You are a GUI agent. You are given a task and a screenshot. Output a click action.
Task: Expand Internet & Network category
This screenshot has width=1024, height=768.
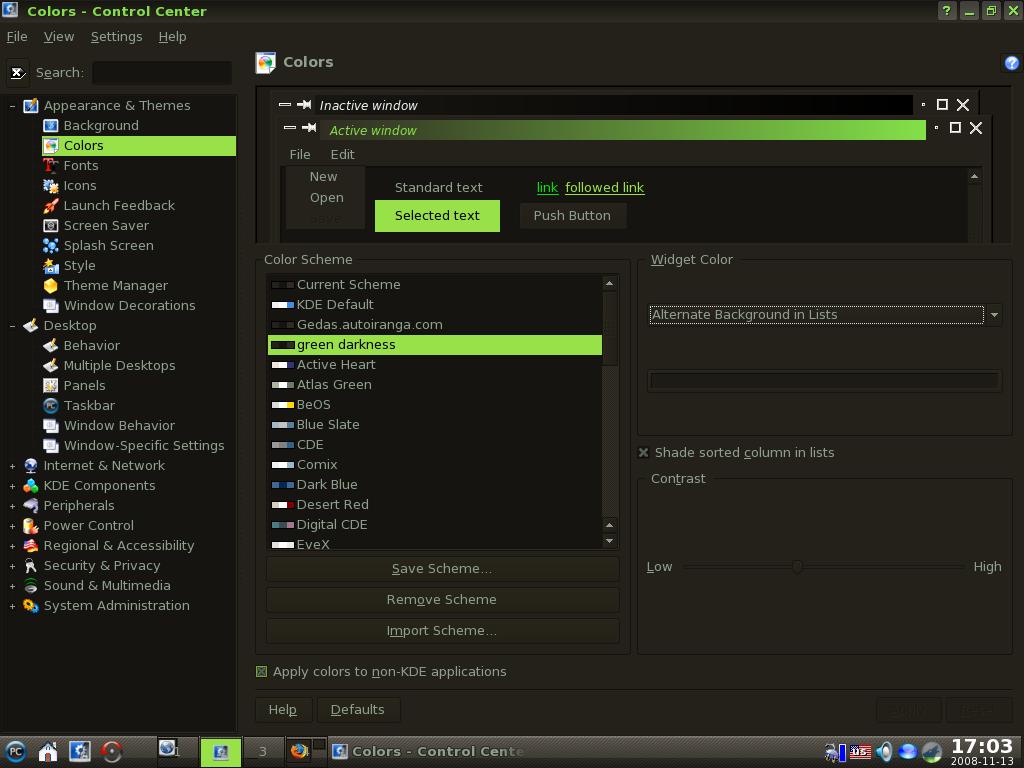[x=12, y=466]
